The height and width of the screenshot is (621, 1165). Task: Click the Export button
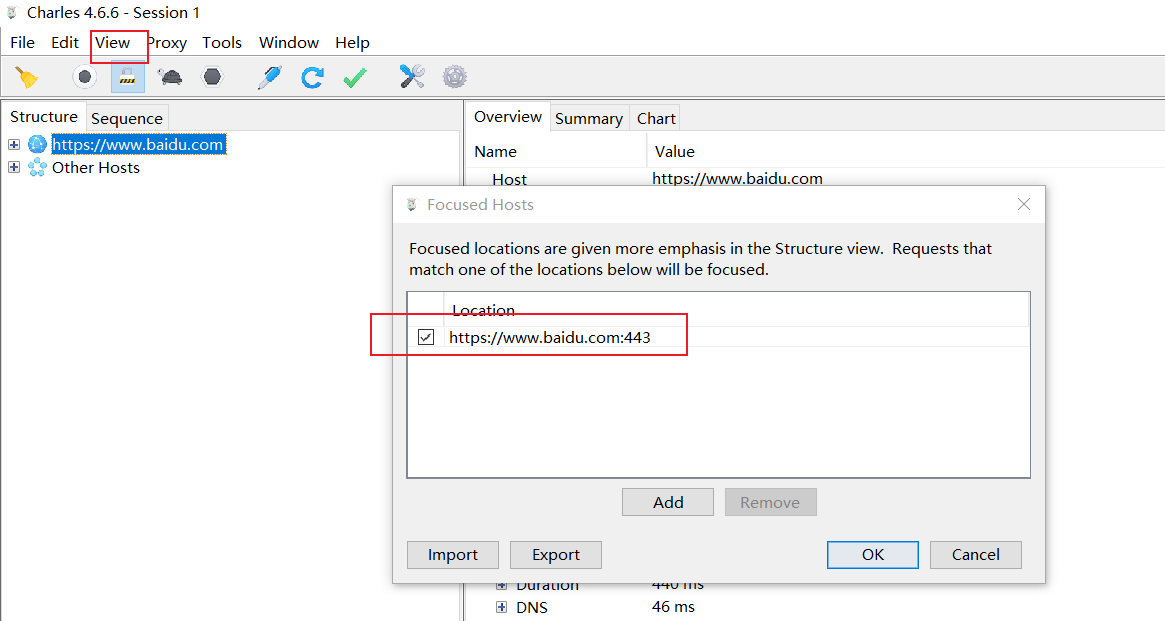[x=556, y=555]
